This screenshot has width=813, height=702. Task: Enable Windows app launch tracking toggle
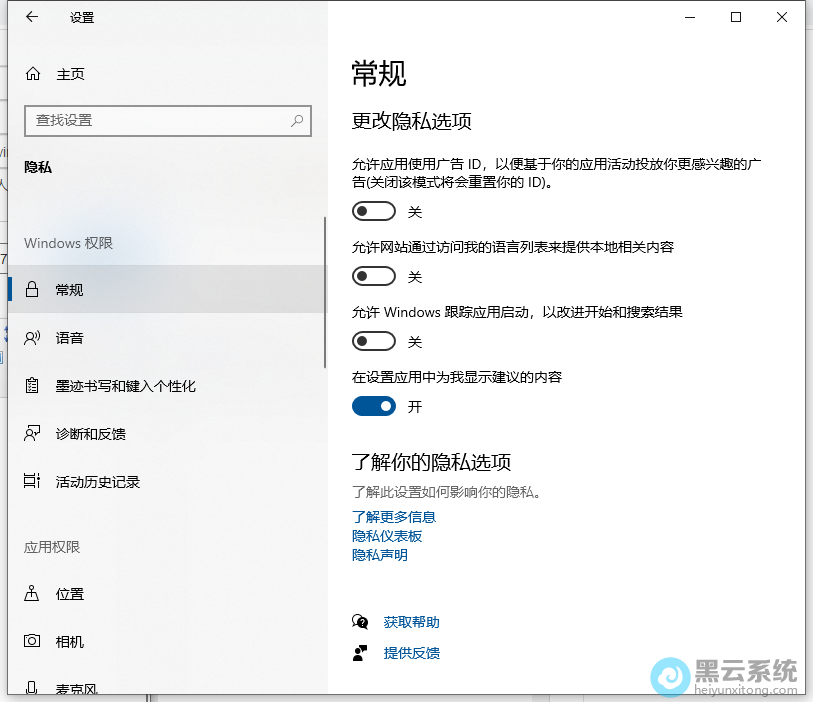[374, 341]
